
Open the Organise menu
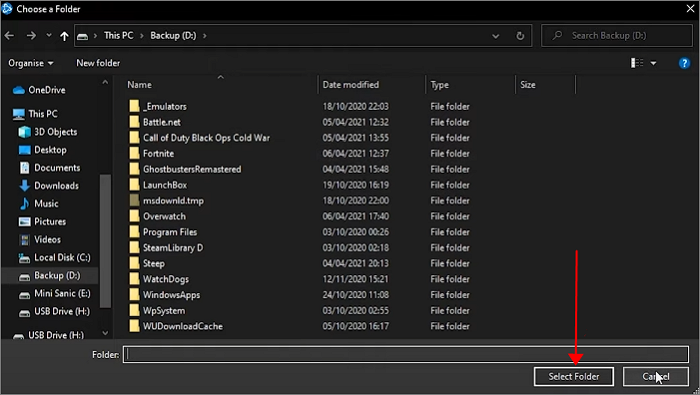point(31,63)
